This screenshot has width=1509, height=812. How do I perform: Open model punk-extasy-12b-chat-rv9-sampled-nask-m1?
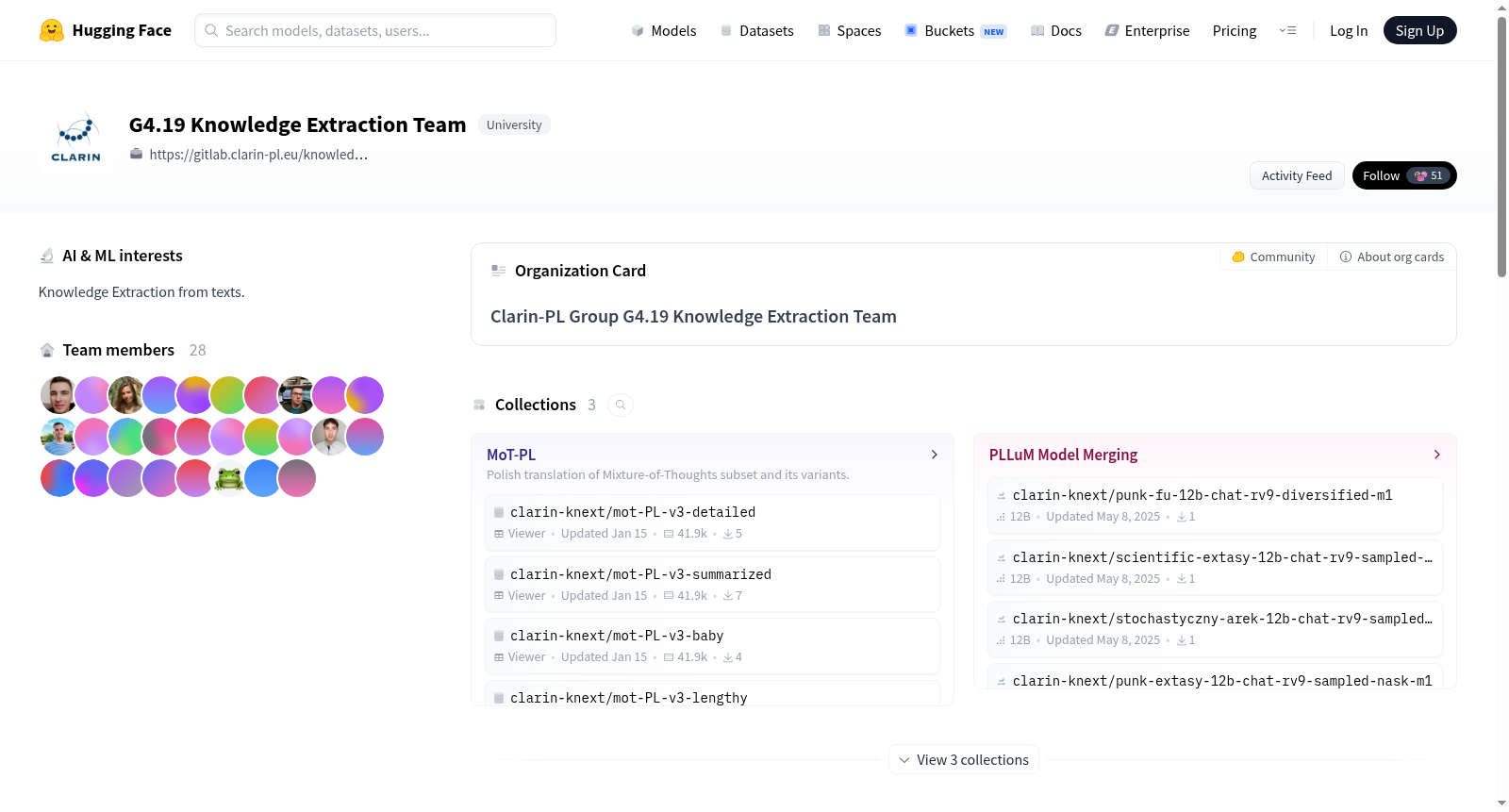pyautogui.click(x=1215, y=677)
